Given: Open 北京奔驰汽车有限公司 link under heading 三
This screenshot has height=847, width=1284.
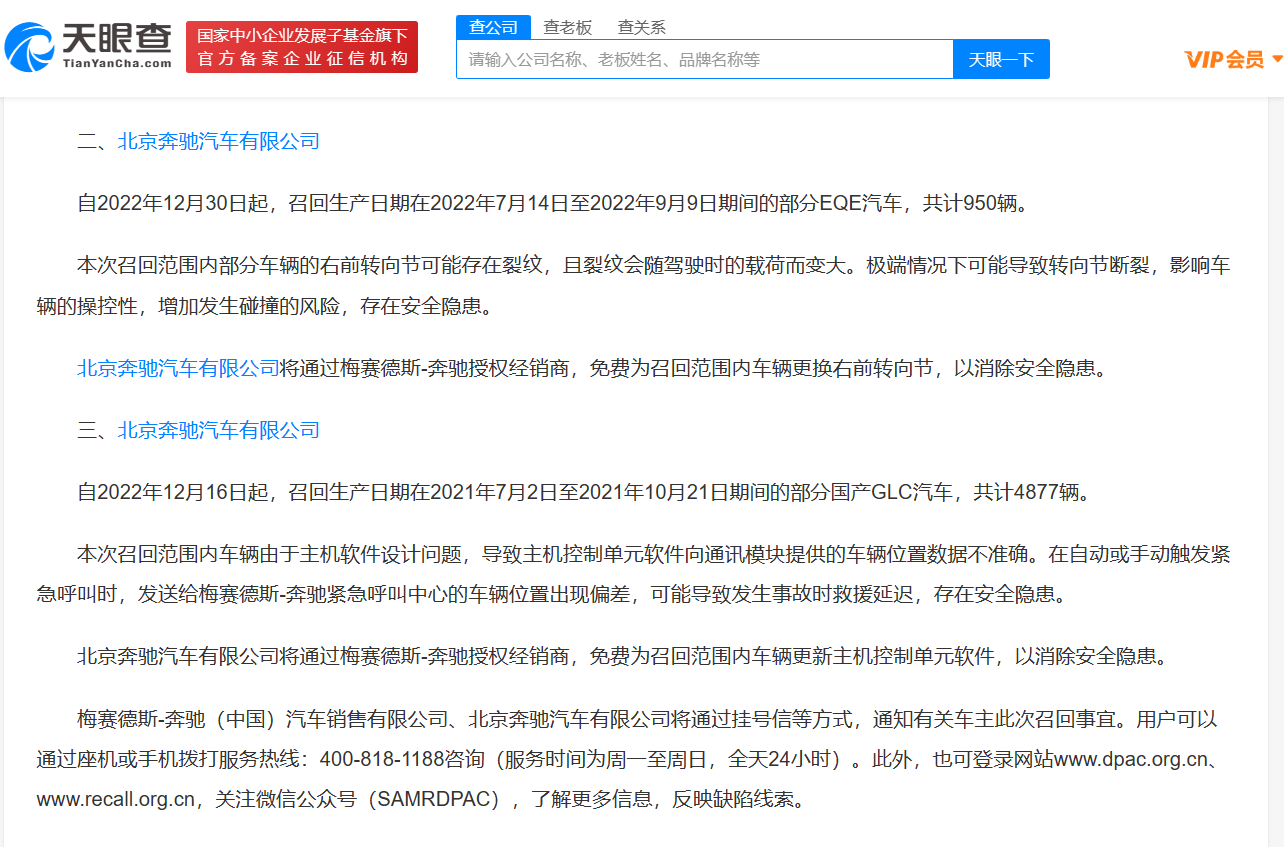Looking at the screenshot, I should [219, 430].
